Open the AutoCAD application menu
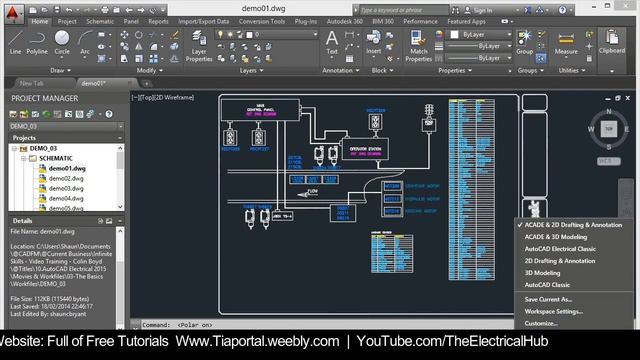The image size is (640, 360). coord(14,13)
